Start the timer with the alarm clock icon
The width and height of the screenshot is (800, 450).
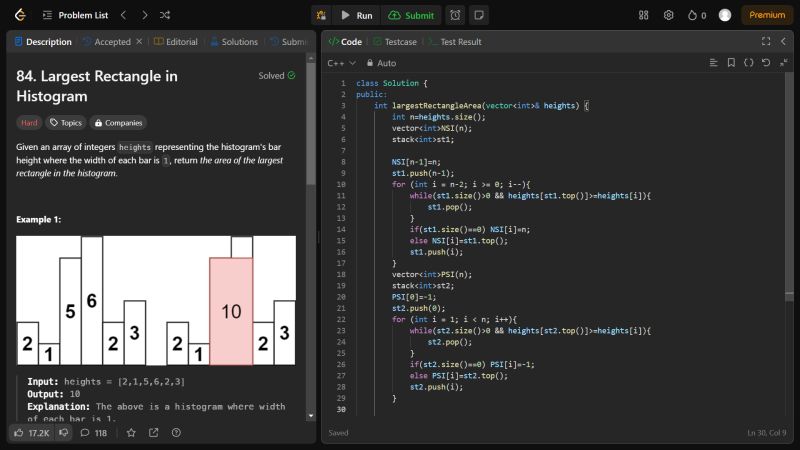455,15
